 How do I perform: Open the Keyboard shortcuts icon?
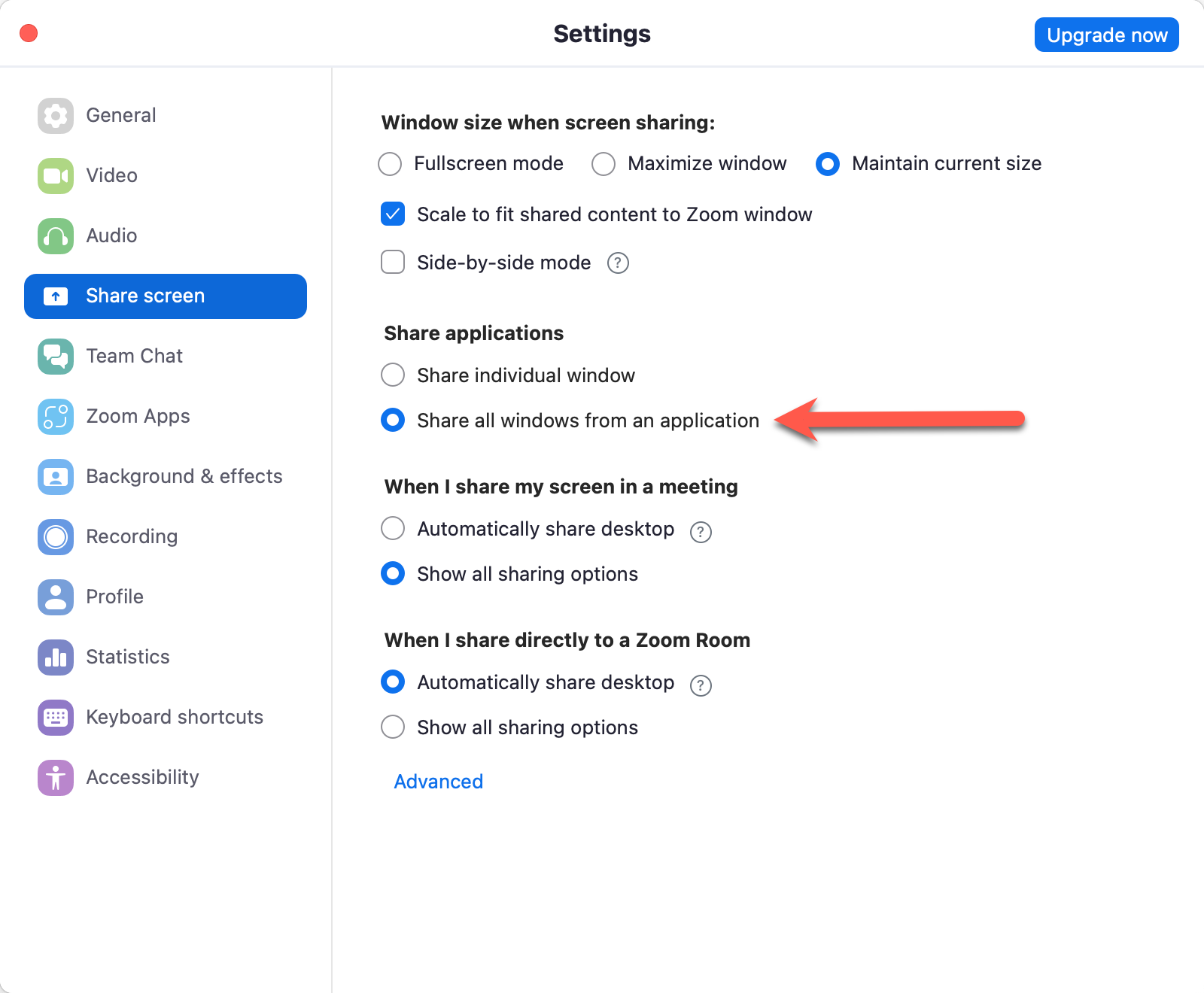pos(56,718)
